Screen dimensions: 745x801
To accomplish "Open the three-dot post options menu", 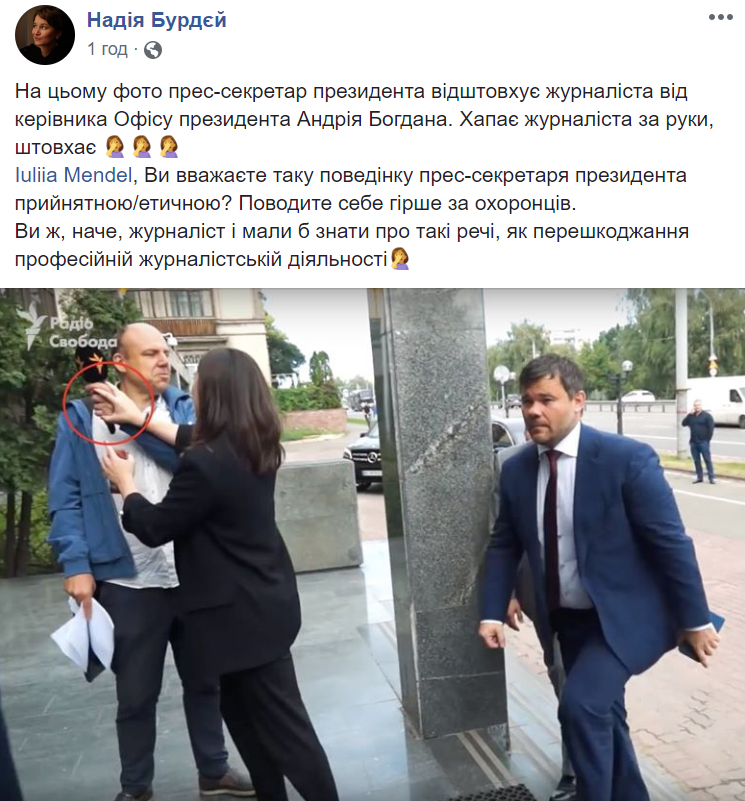I will pos(720,17).
